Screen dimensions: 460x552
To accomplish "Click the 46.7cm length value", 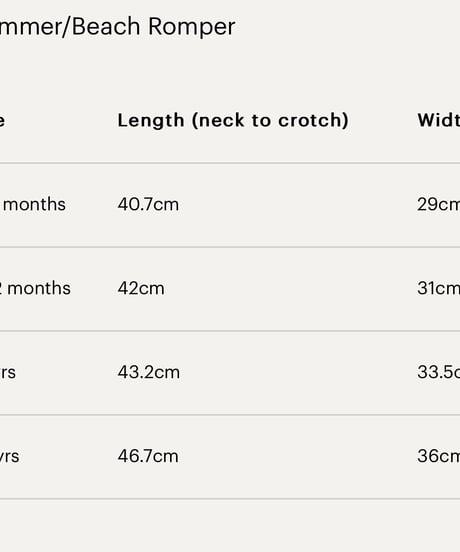I will [x=148, y=456].
